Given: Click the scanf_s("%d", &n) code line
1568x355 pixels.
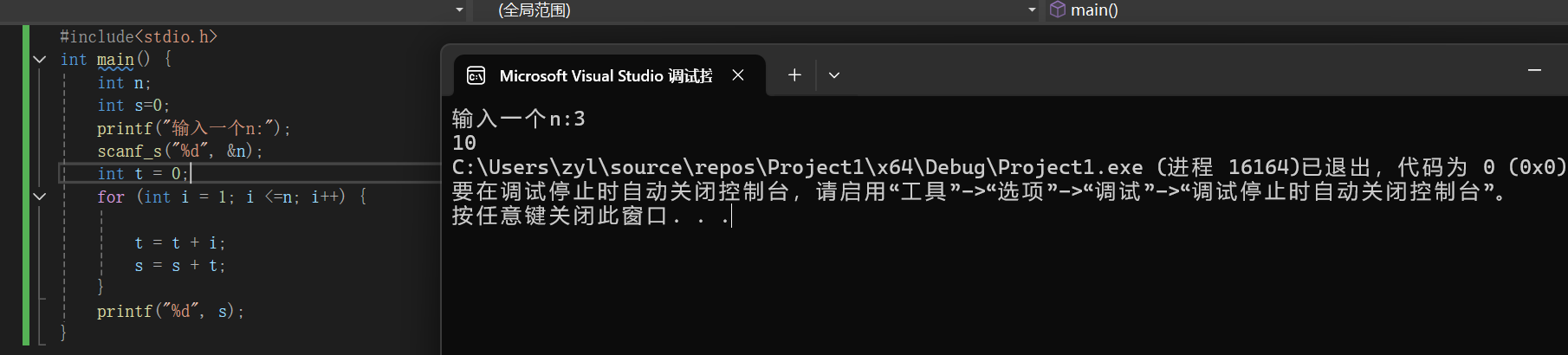Looking at the screenshot, I should point(179,151).
